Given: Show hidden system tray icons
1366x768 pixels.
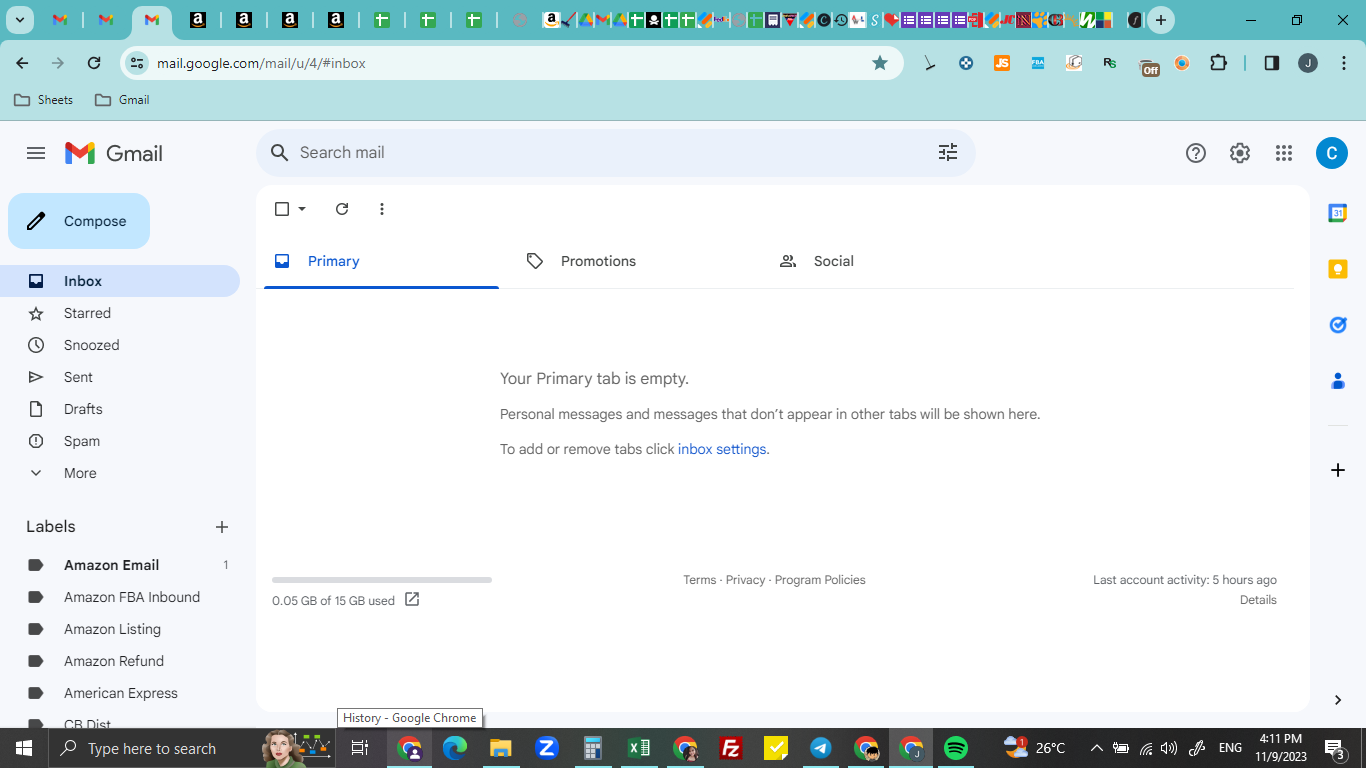Looking at the screenshot, I should [x=1096, y=748].
